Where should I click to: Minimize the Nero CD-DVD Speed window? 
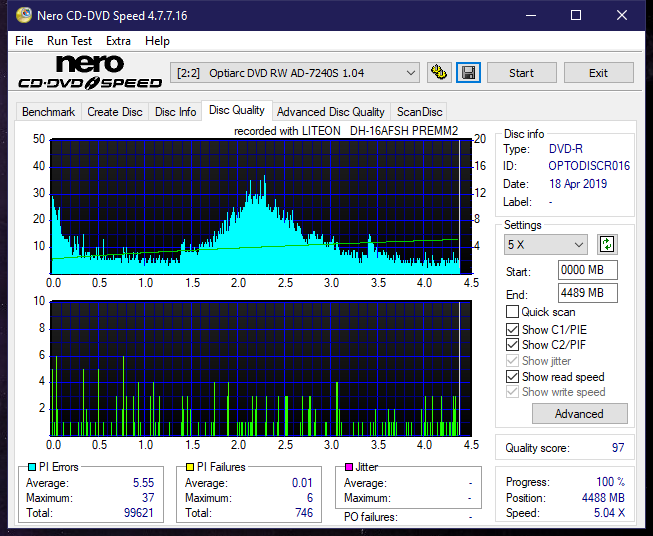(x=531, y=15)
